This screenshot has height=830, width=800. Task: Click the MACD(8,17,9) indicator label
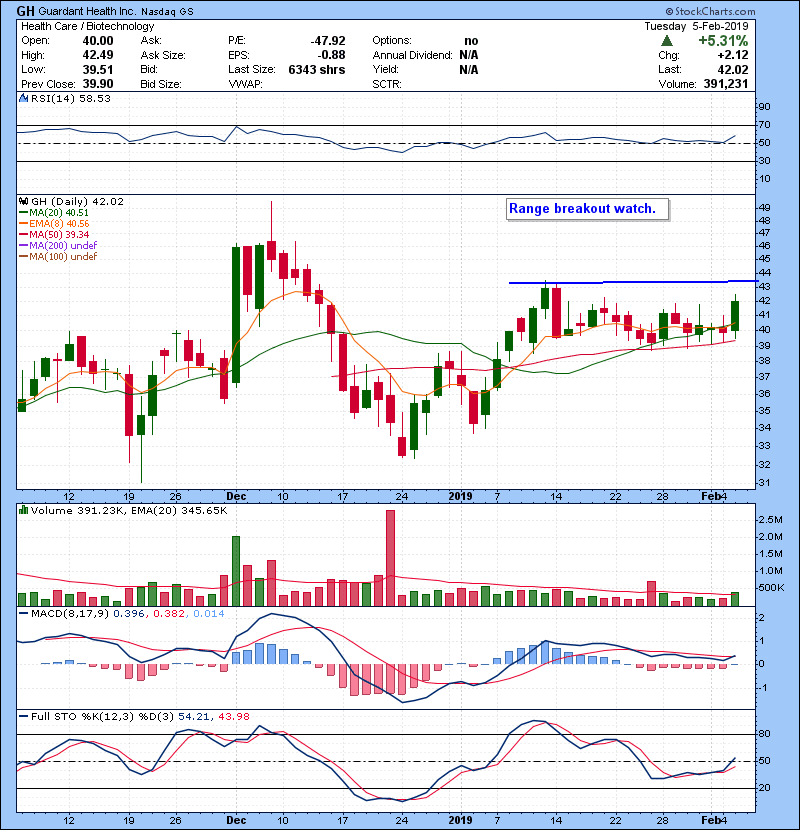pos(70,614)
